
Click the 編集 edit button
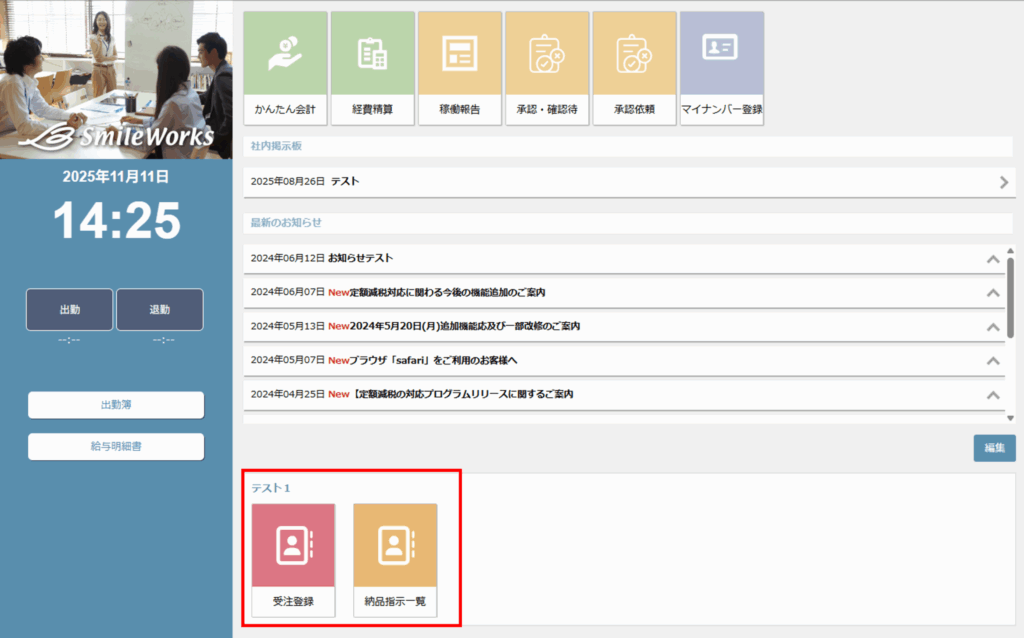coord(994,448)
